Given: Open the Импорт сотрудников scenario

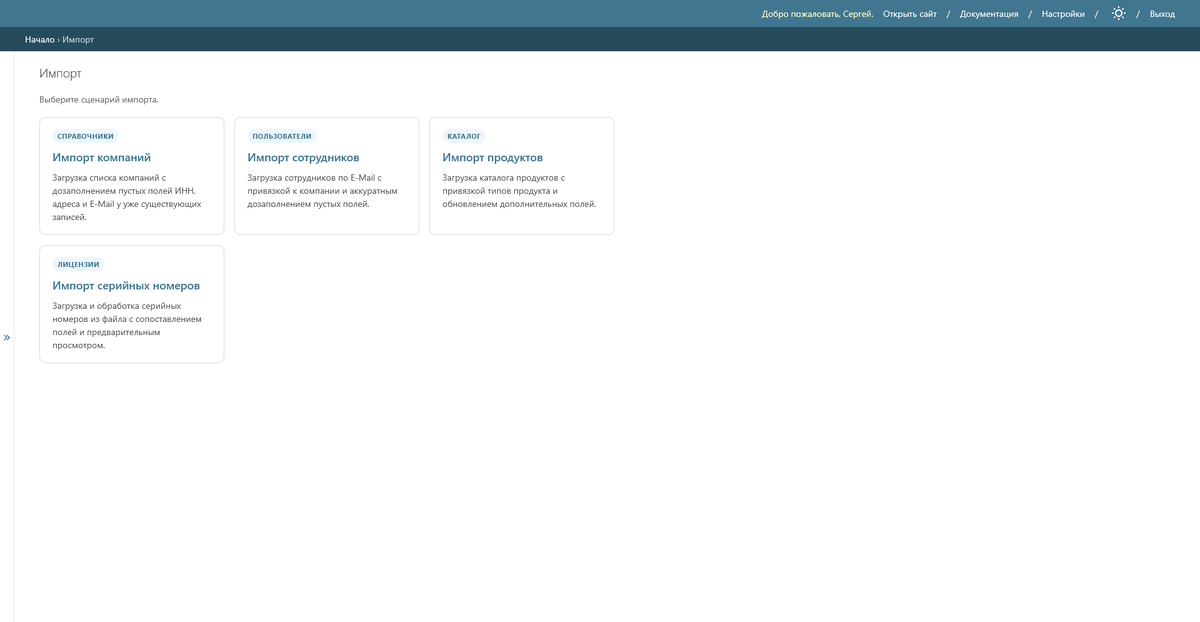Looking at the screenshot, I should tap(303, 158).
